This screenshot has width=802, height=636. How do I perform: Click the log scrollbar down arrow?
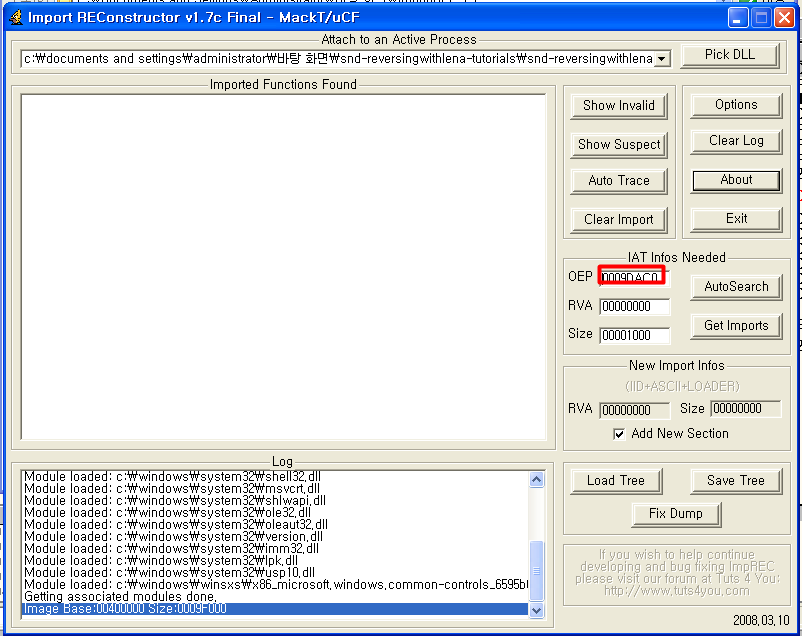pyautogui.click(x=537, y=609)
